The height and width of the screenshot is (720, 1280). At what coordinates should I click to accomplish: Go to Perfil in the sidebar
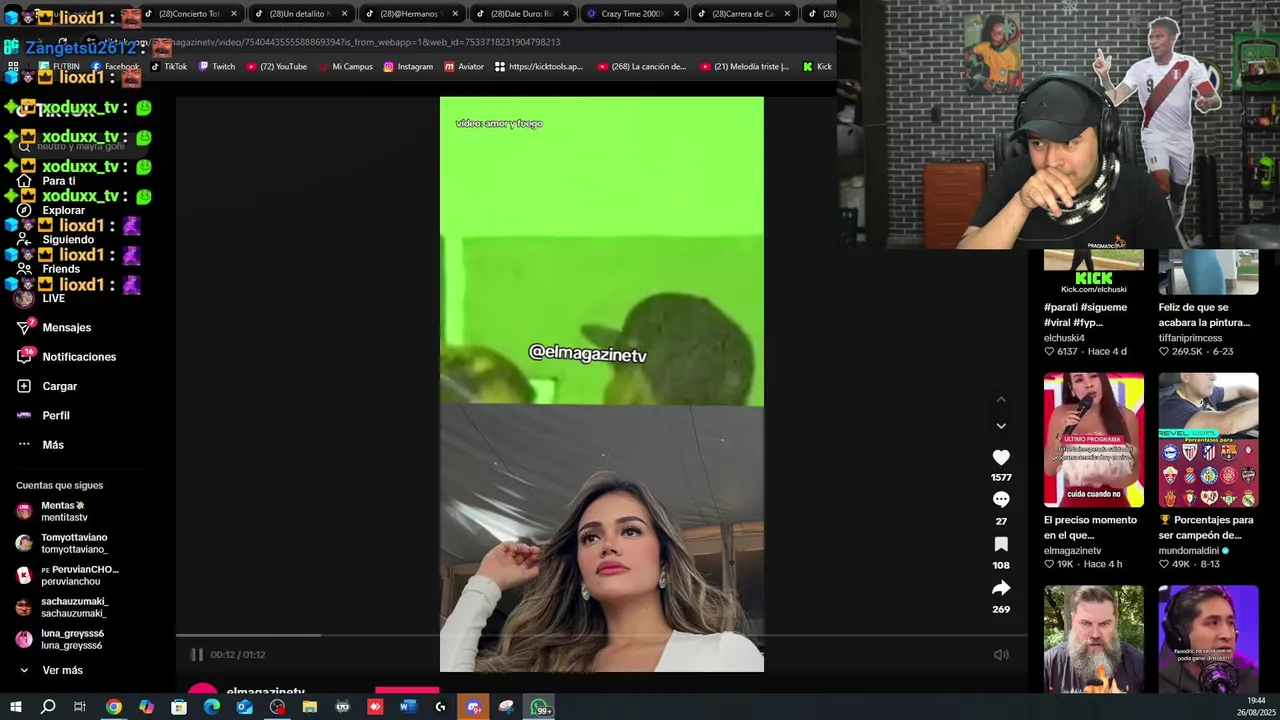[43, 415]
